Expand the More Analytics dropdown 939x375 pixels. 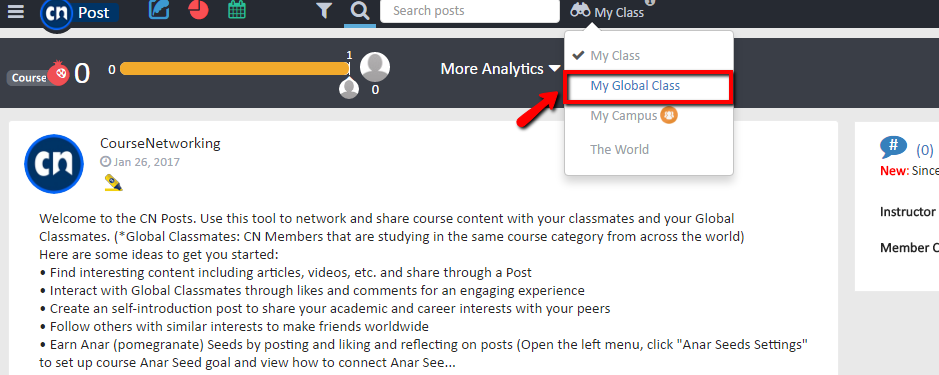pyautogui.click(x=500, y=69)
